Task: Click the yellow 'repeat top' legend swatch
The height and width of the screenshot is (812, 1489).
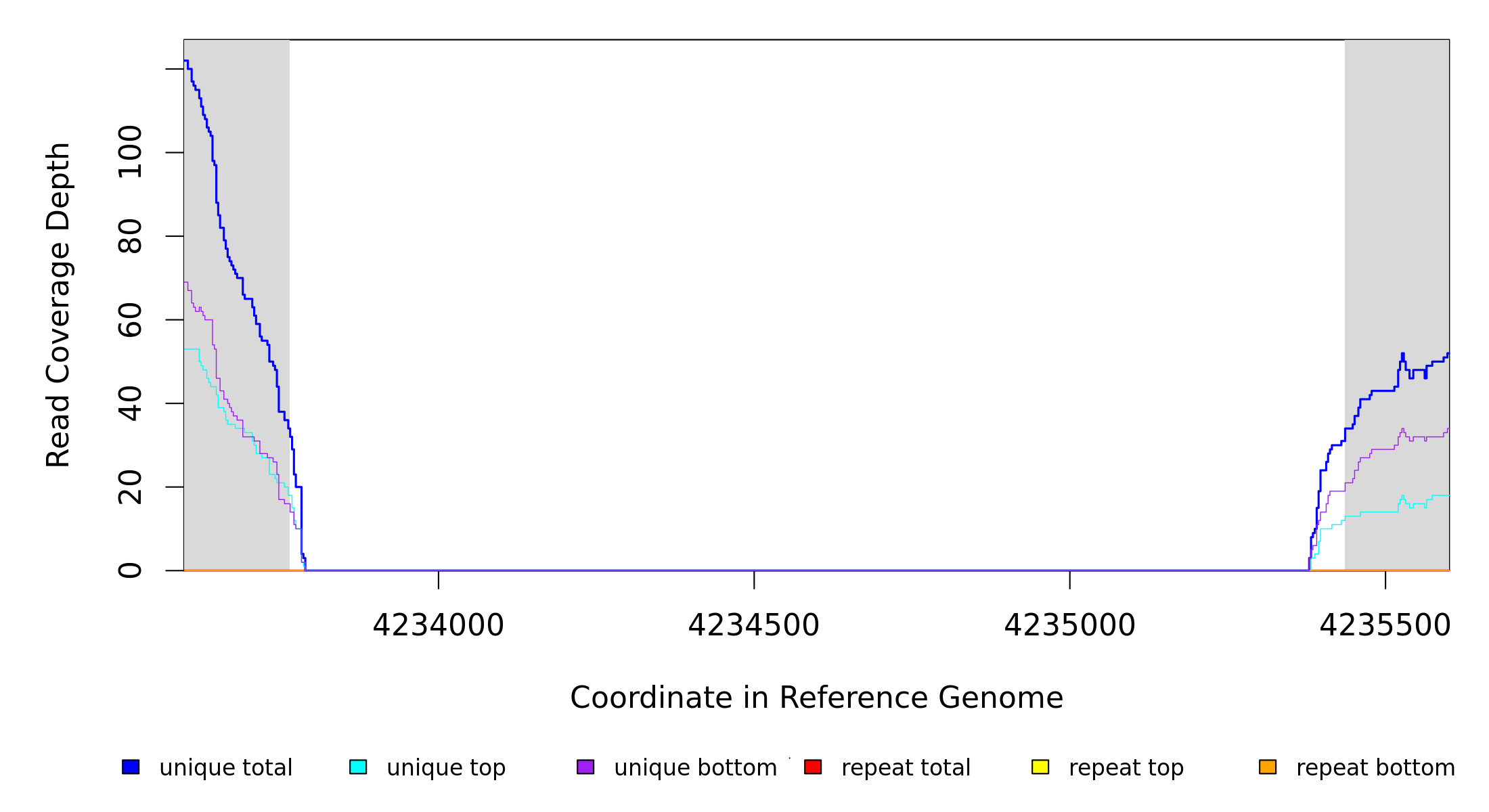Action: [1040, 767]
